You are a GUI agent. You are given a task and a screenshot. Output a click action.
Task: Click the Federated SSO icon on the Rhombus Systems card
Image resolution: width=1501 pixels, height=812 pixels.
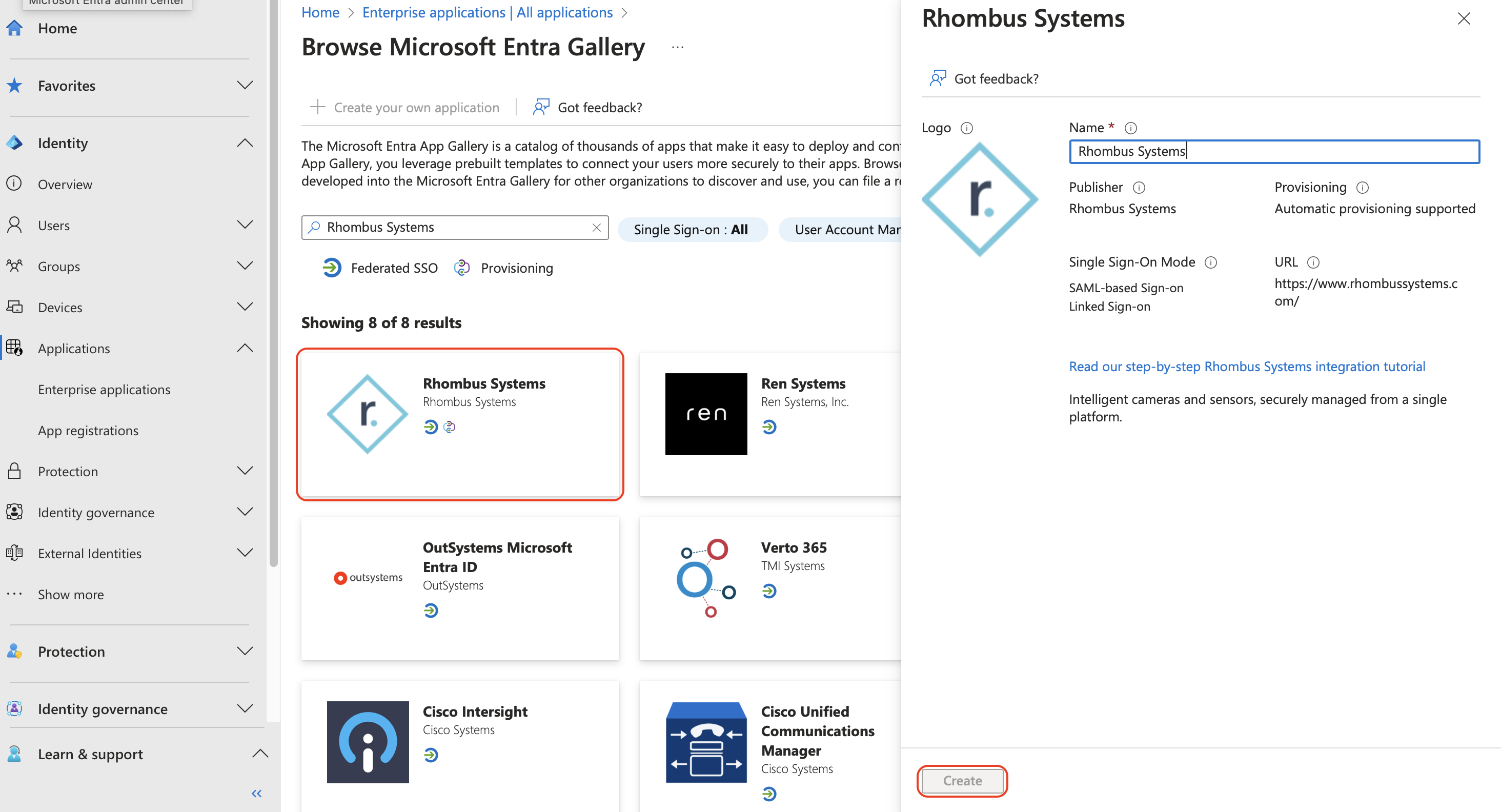tap(431, 427)
